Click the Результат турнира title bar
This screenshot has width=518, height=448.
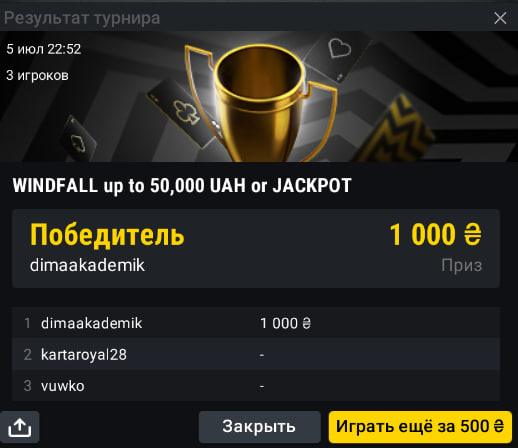click(82, 18)
